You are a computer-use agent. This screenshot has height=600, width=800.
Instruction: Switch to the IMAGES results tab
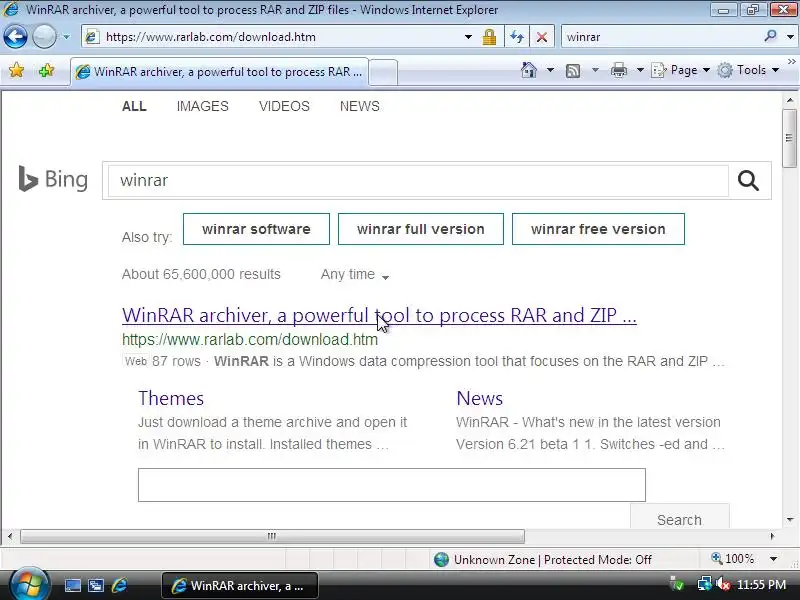point(203,106)
